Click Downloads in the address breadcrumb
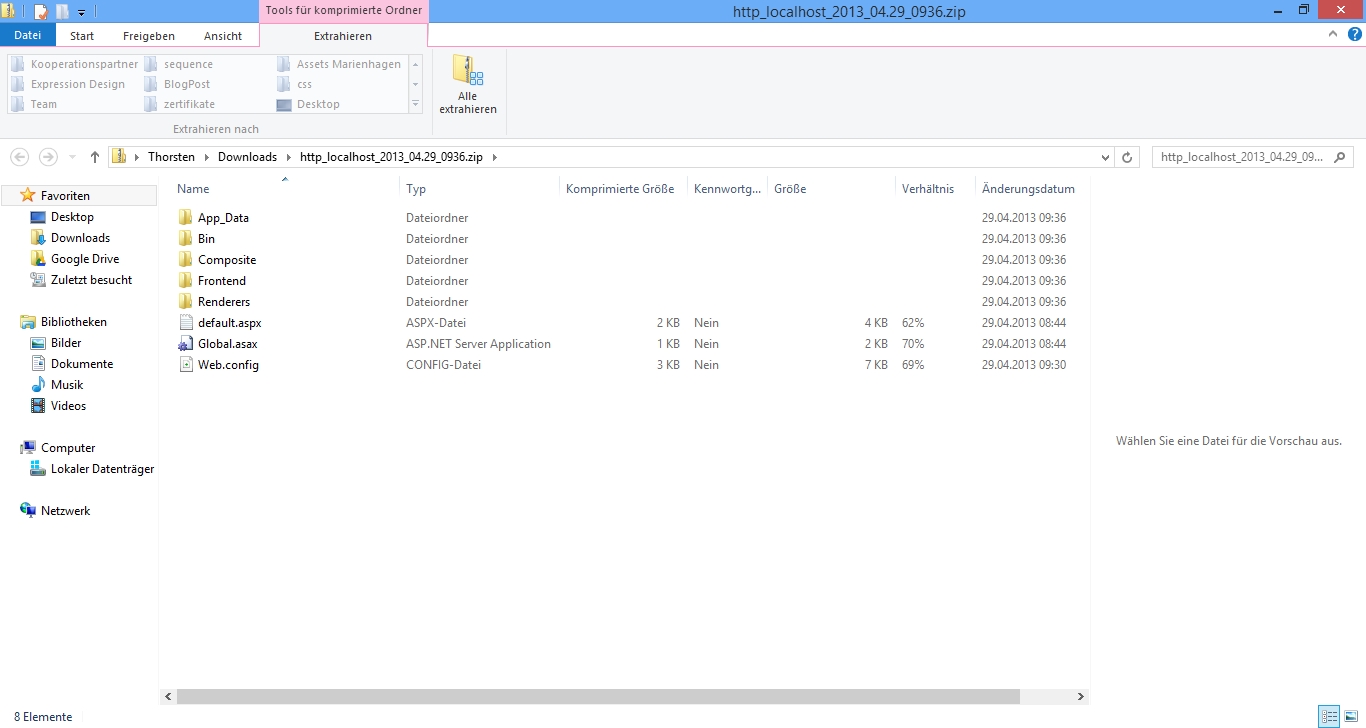The image size is (1366, 728). 247,157
